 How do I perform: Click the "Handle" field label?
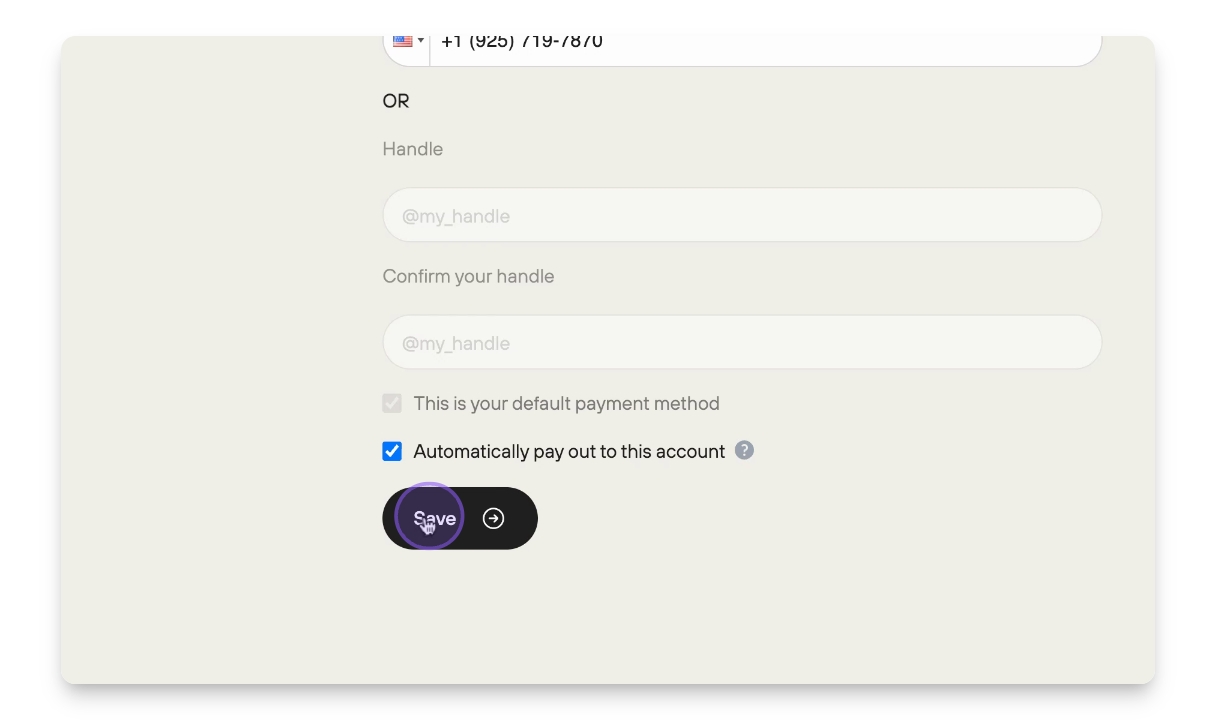pyautogui.click(x=412, y=149)
